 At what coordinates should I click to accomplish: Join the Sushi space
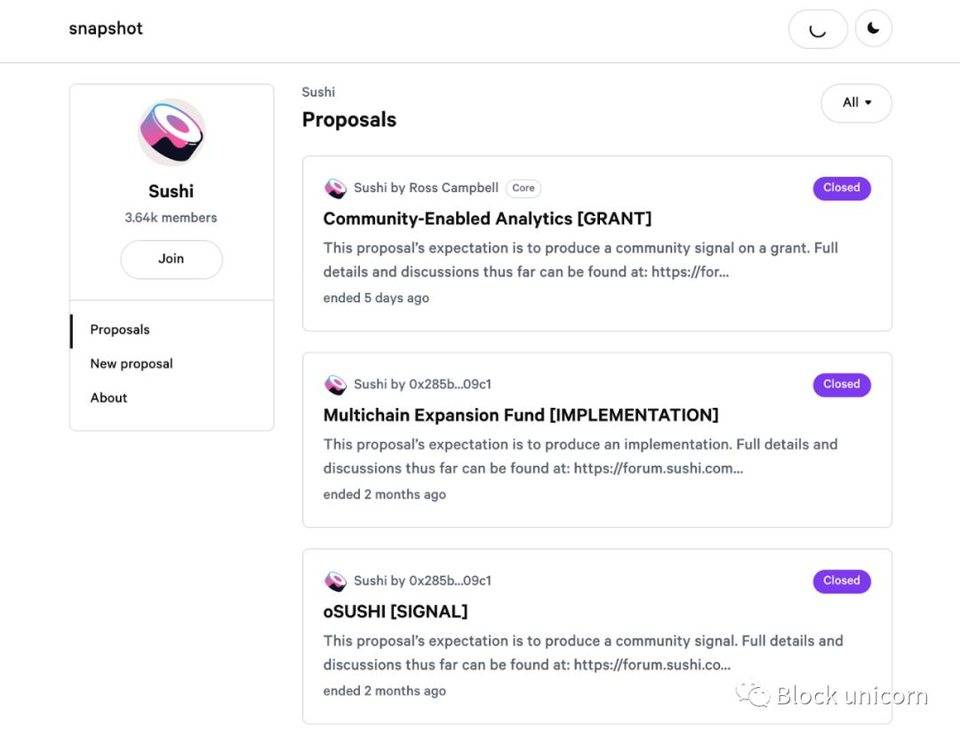point(171,259)
